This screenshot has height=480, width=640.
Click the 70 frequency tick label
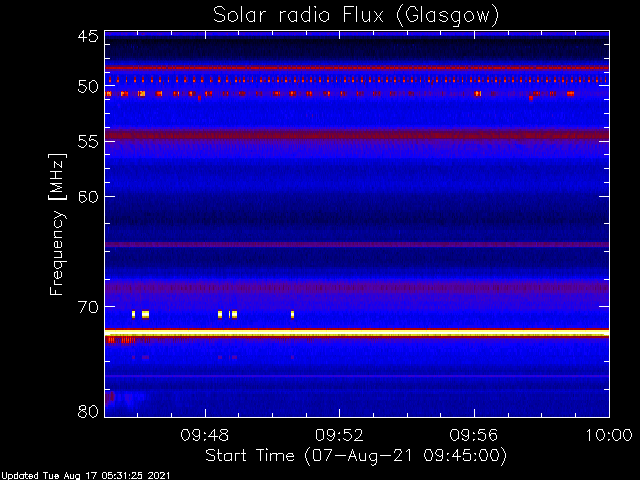88,307
